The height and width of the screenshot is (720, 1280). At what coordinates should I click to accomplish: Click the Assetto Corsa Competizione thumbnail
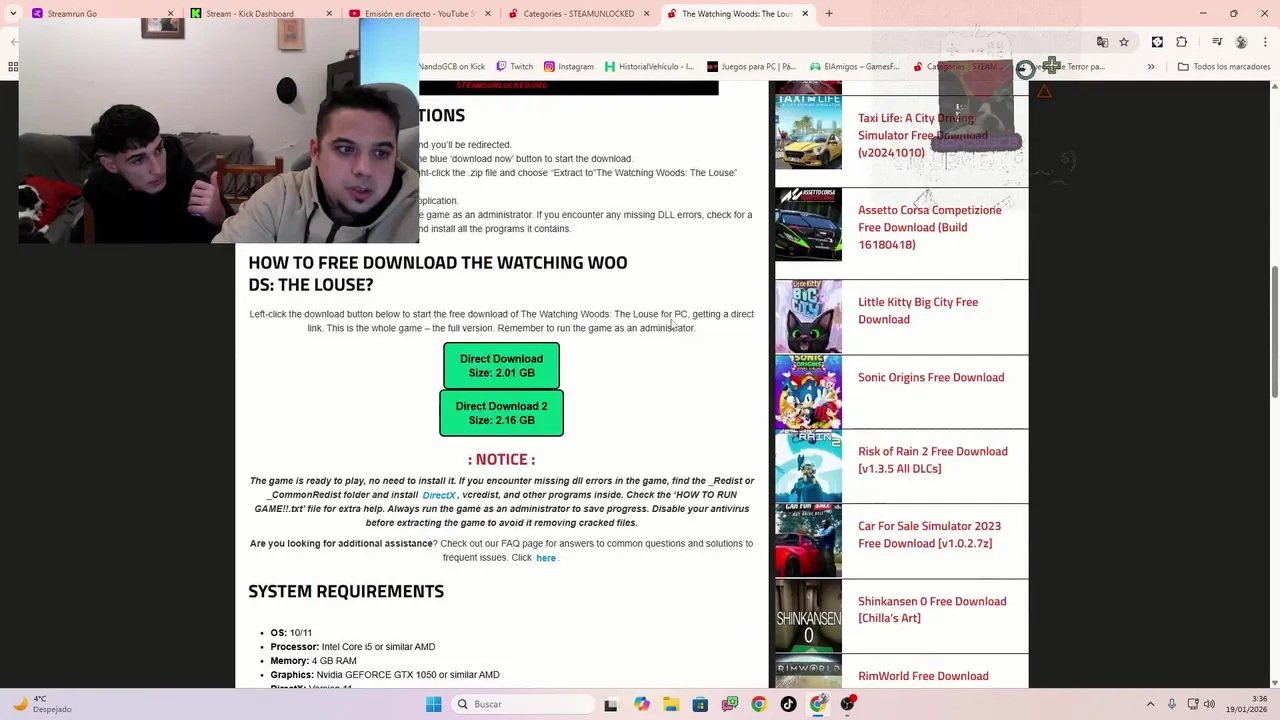pos(808,224)
